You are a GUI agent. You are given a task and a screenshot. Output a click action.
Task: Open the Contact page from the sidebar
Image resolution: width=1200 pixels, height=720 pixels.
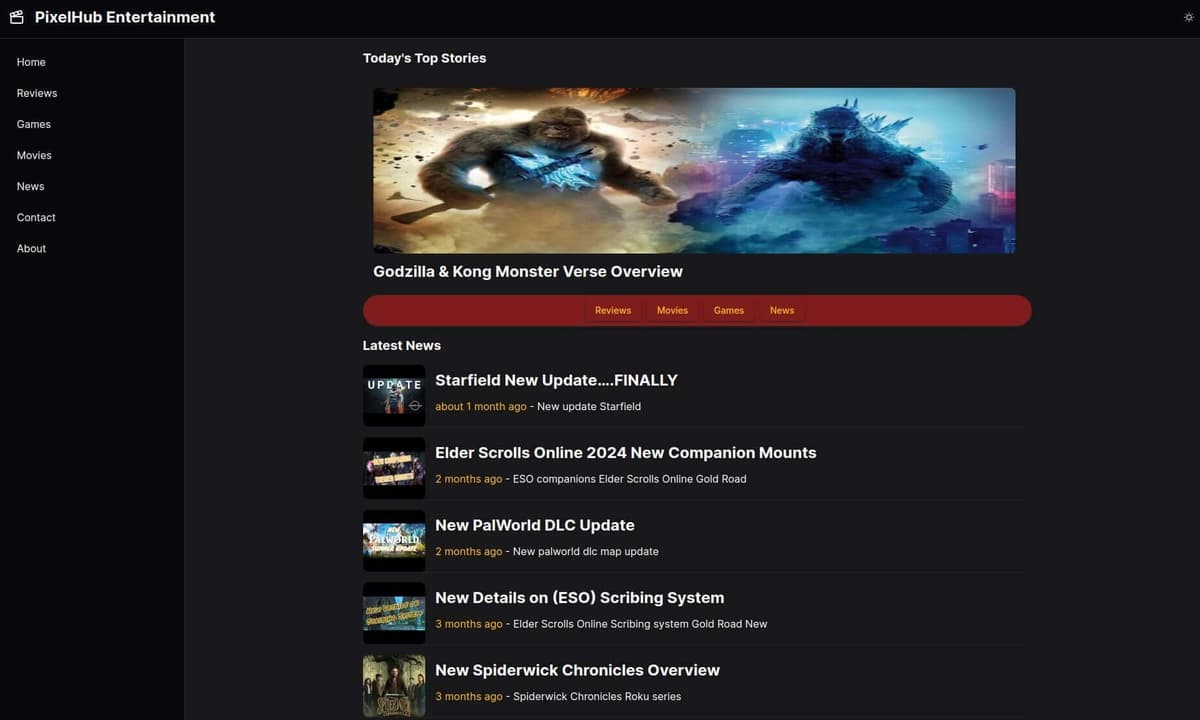(36, 217)
